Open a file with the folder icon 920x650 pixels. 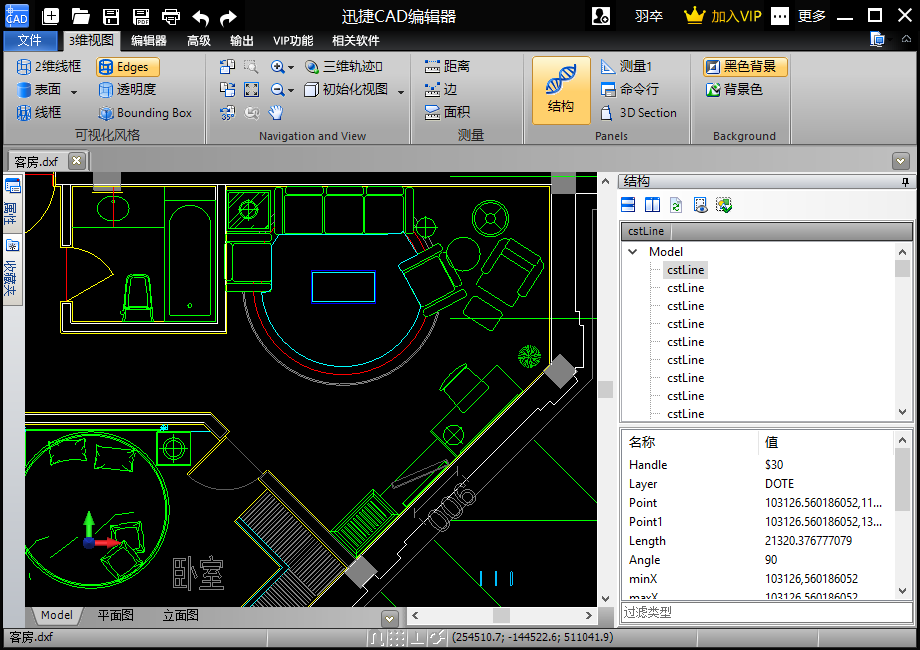coord(80,16)
